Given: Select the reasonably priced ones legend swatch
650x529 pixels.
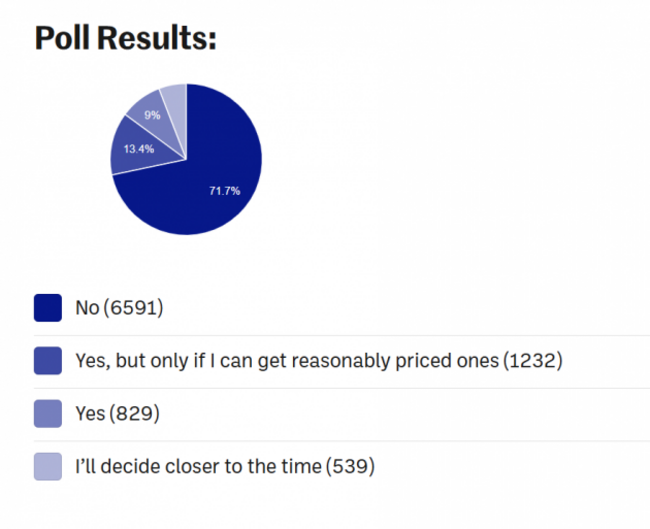Looking at the screenshot, I should tap(48, 361).
